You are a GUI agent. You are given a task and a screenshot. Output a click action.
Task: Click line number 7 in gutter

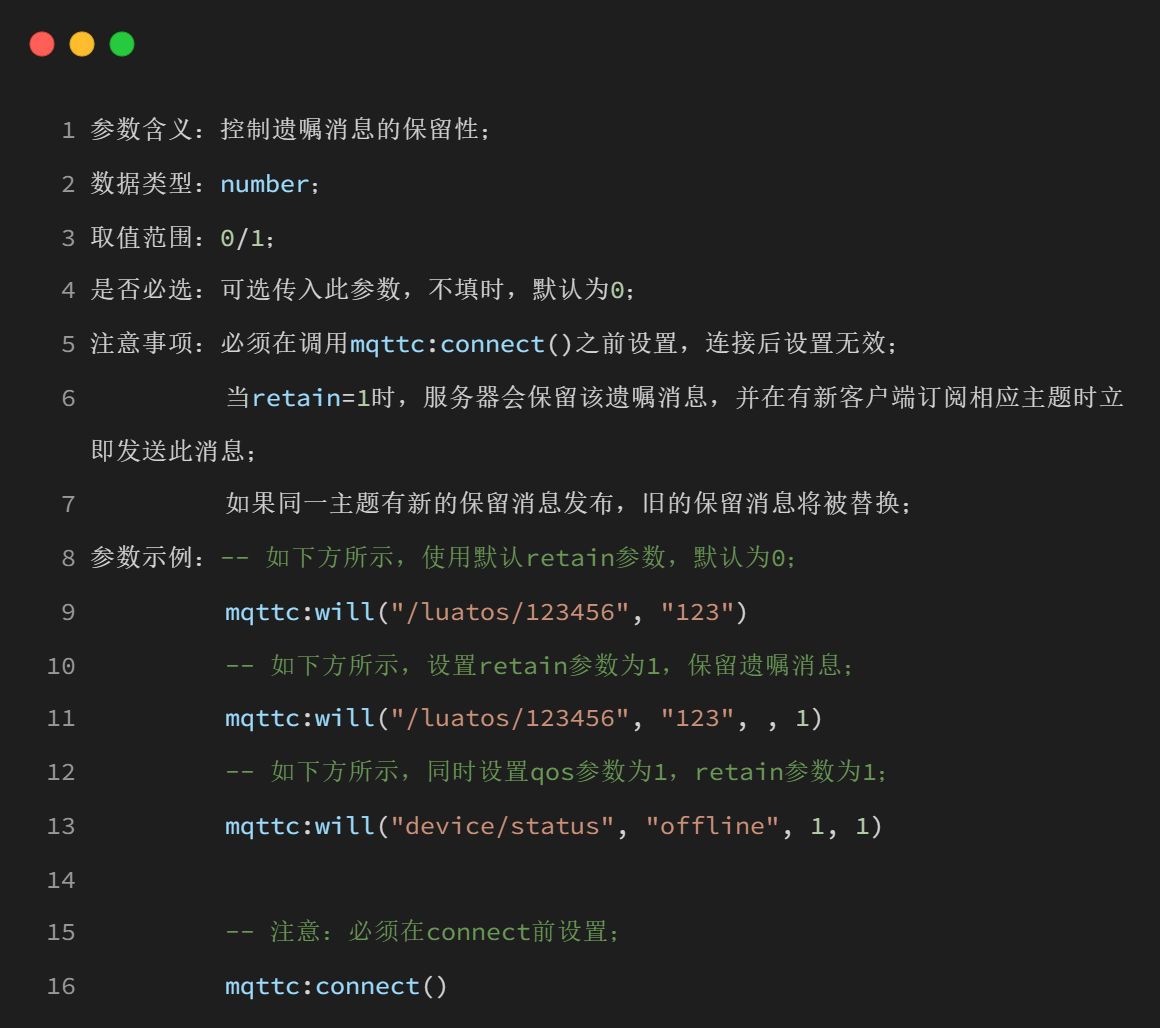pos(68,504)
